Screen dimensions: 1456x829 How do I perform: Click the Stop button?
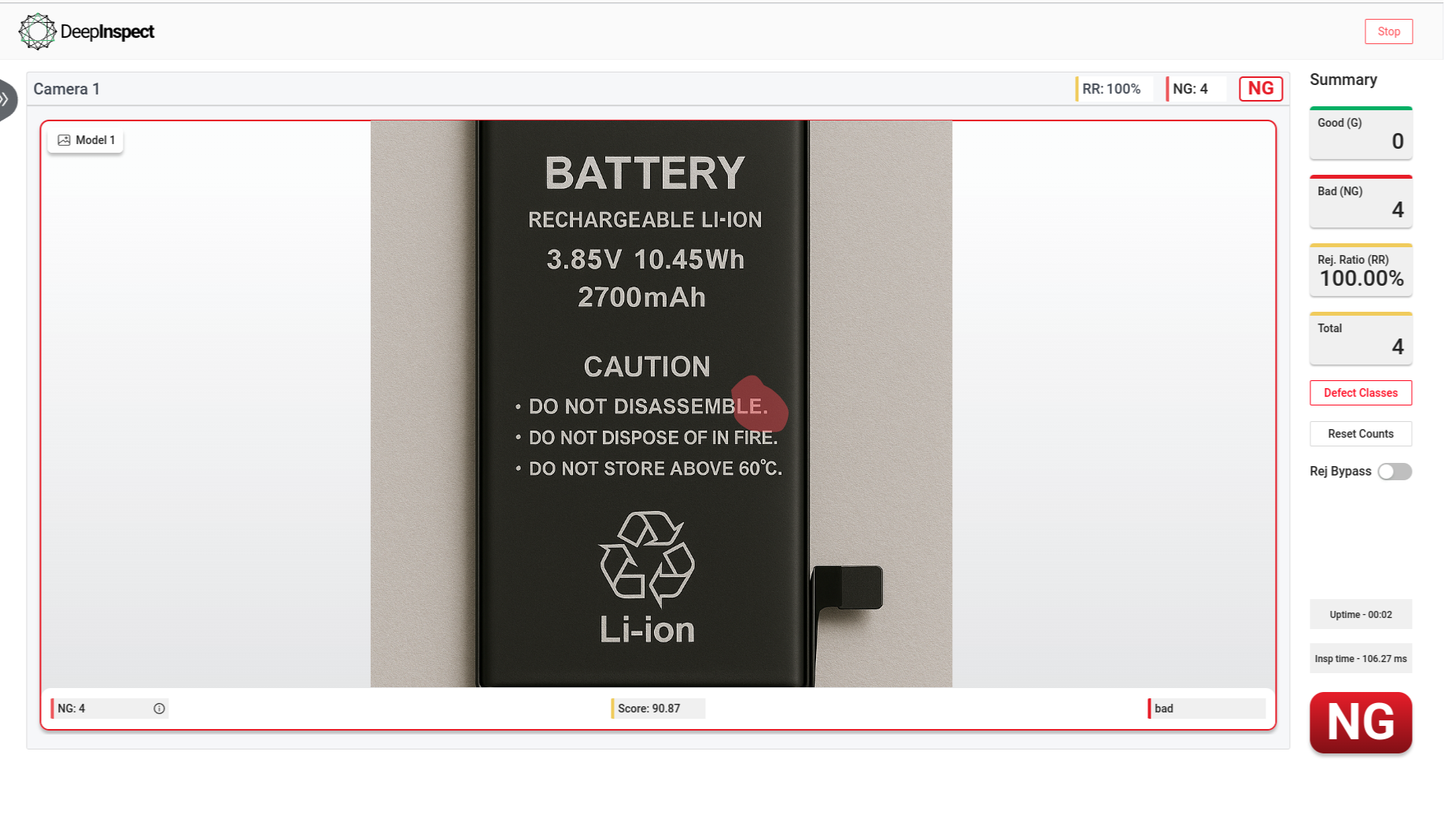click(x=1388, y=31)
